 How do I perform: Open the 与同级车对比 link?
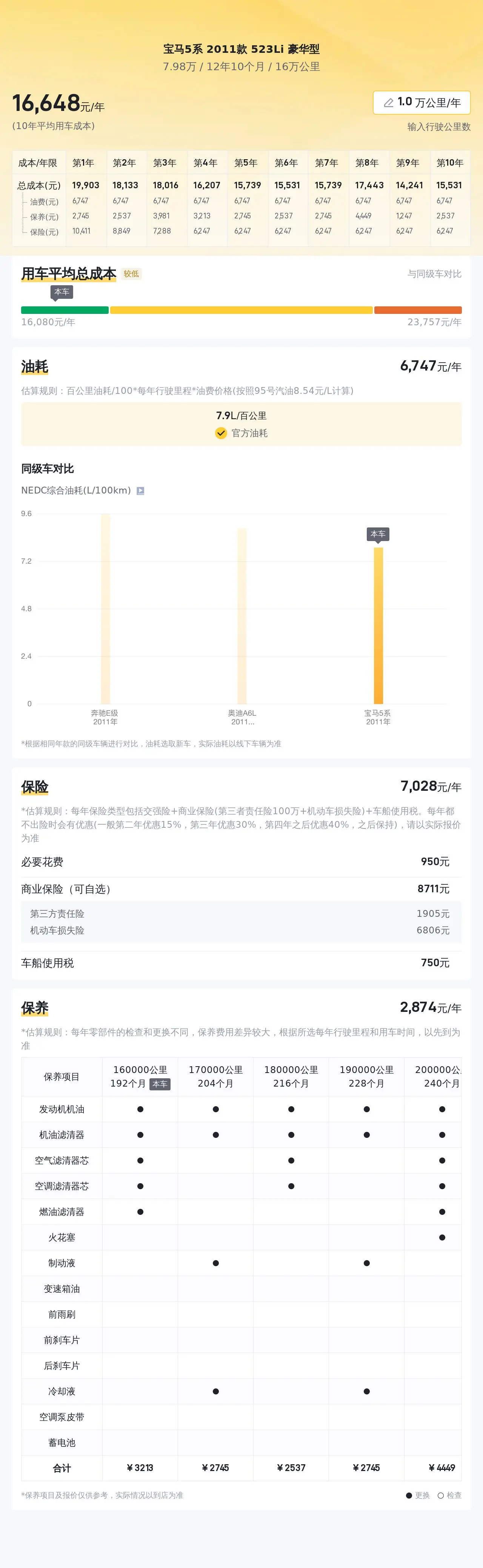434,274
